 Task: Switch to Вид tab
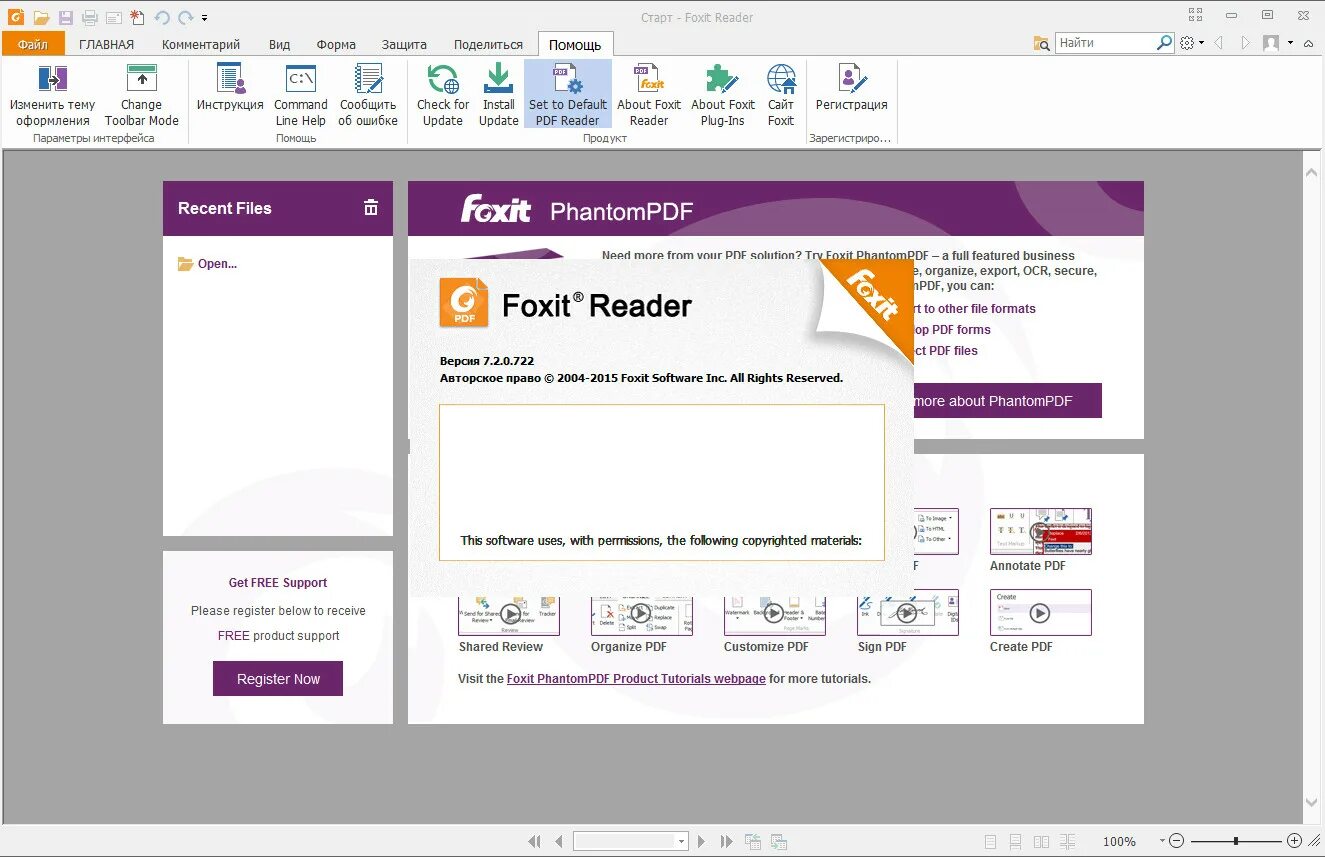pos(279,44)
